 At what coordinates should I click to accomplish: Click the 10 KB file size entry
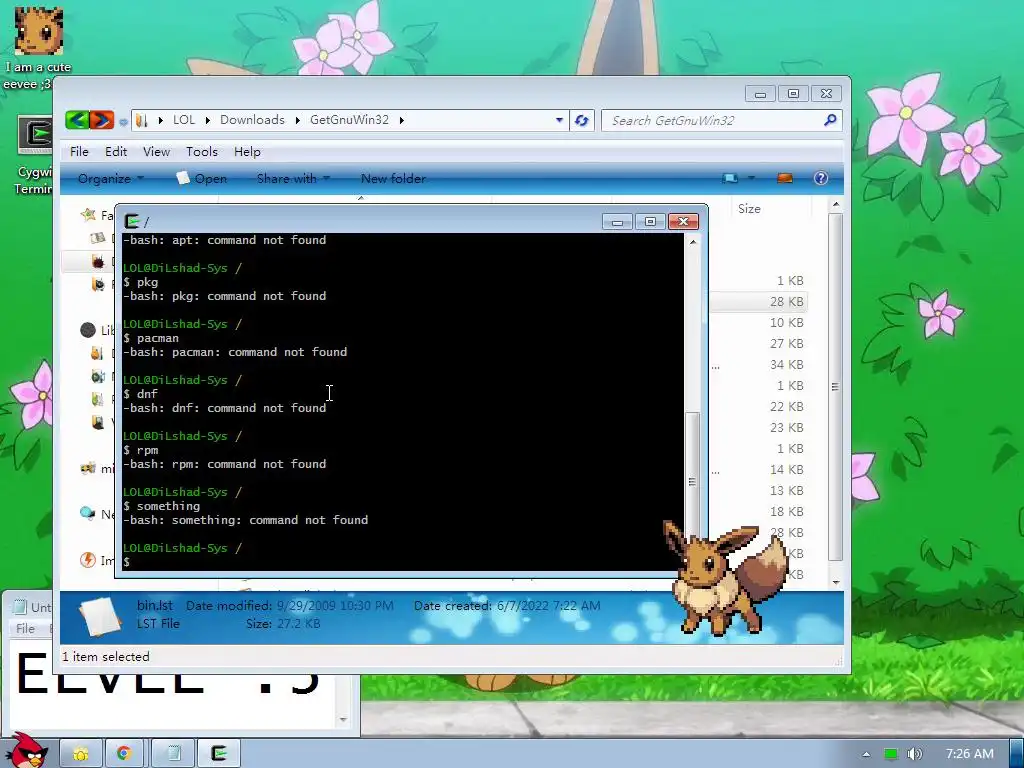point(786,323)
